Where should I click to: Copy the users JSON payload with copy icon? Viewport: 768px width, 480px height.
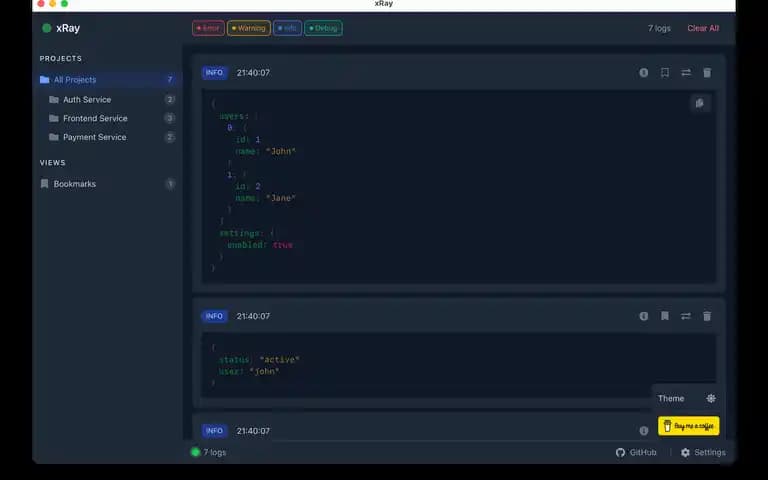[x=700, y=103]
